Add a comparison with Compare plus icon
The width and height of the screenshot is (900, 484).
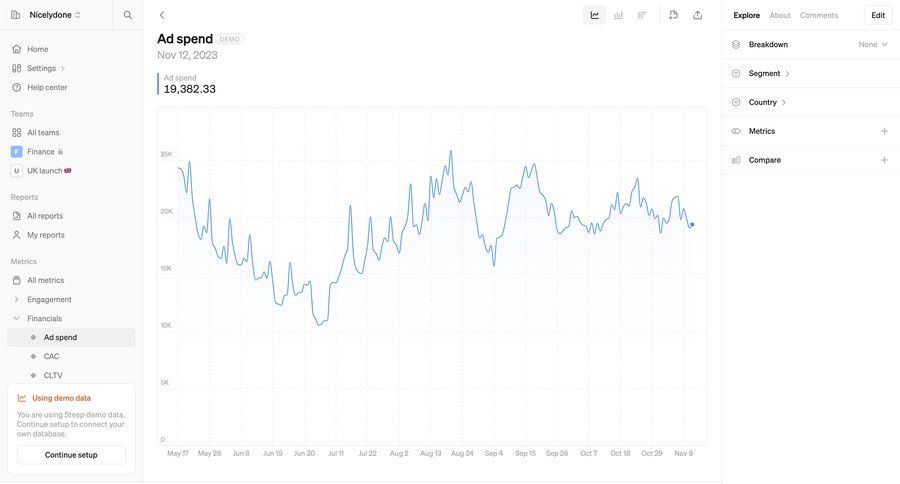[884, 160]
